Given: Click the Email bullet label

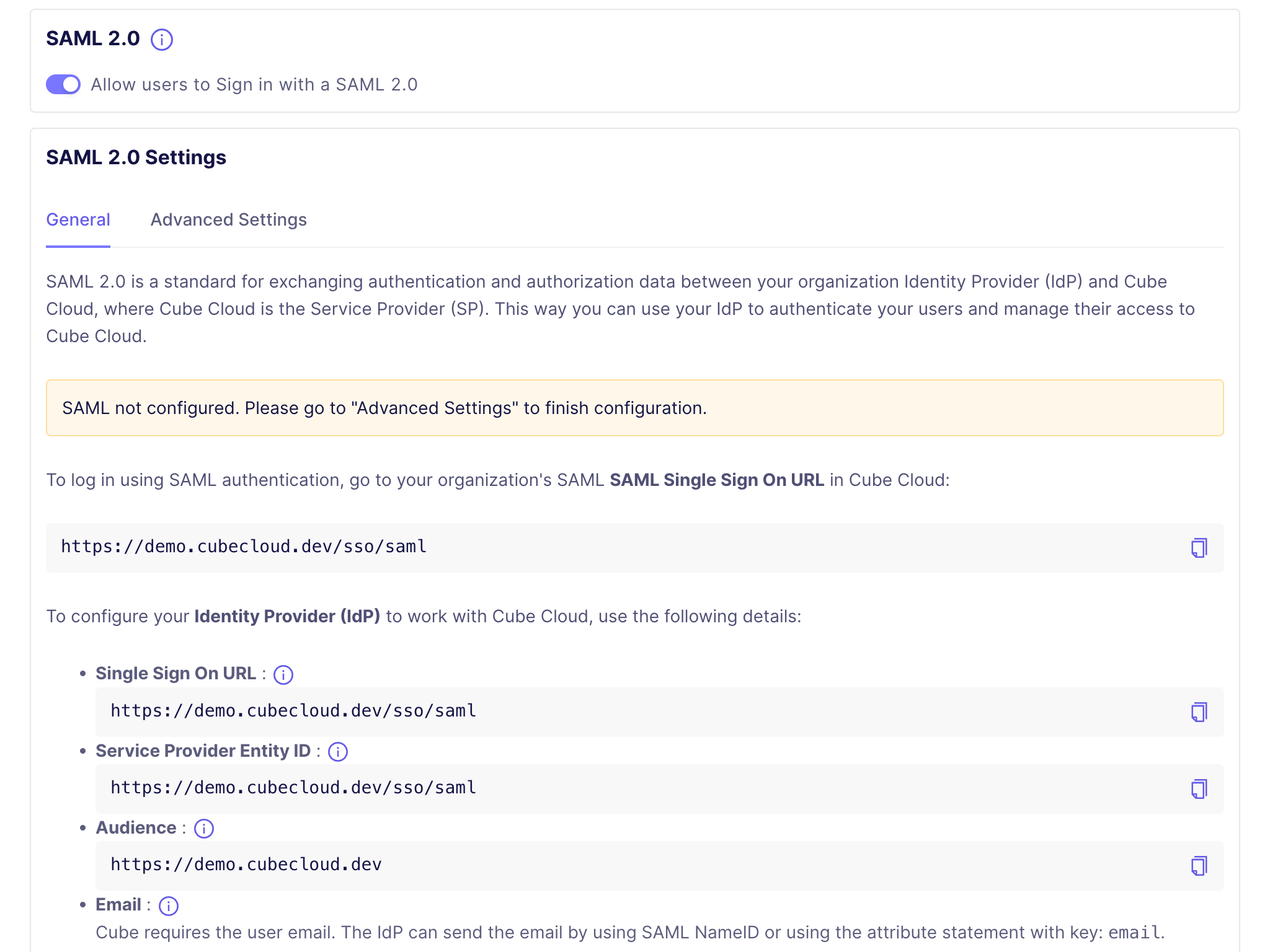Looking at the screenshot, I should coord(118,905).
